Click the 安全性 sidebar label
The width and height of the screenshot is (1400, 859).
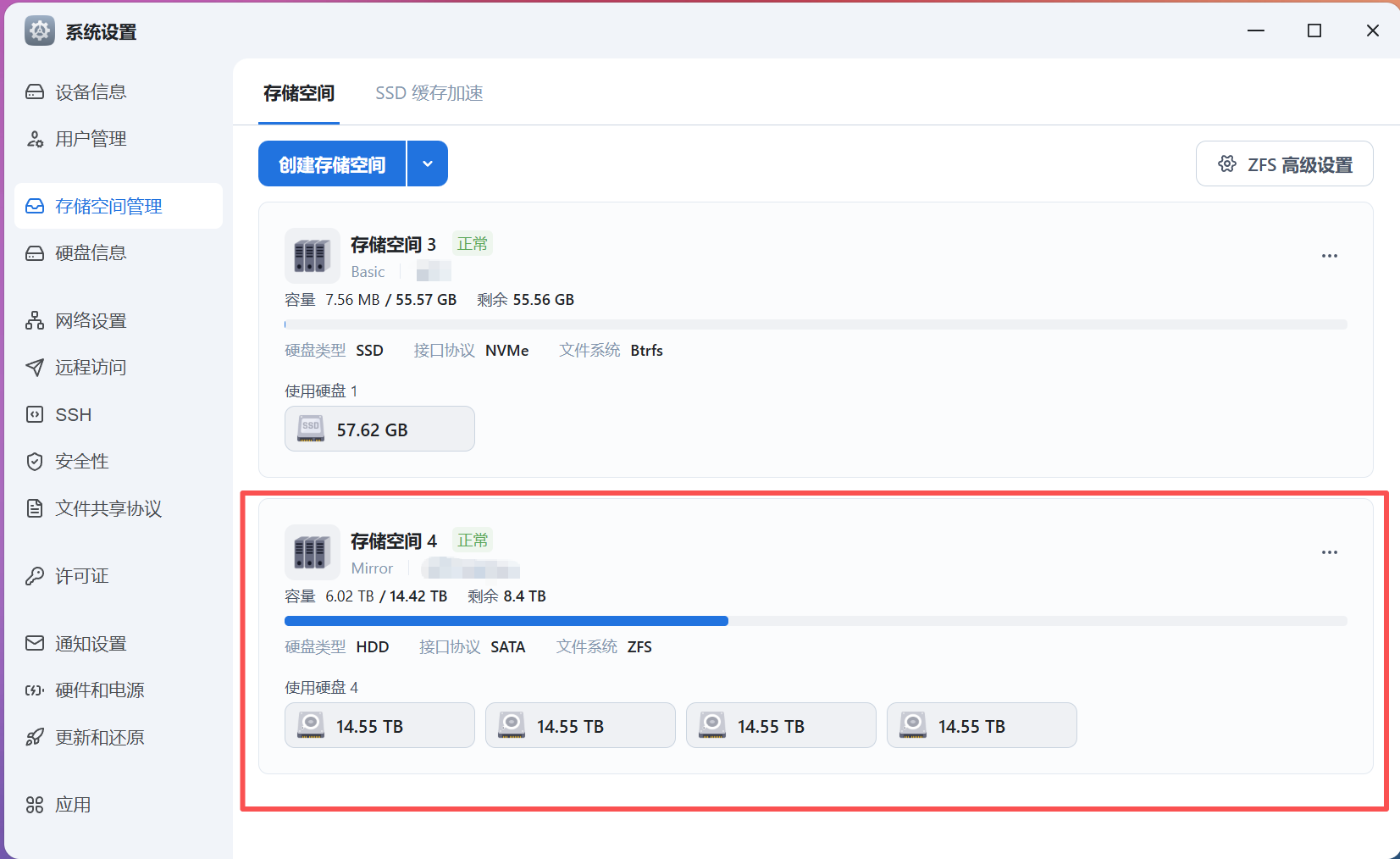(82, 462)
